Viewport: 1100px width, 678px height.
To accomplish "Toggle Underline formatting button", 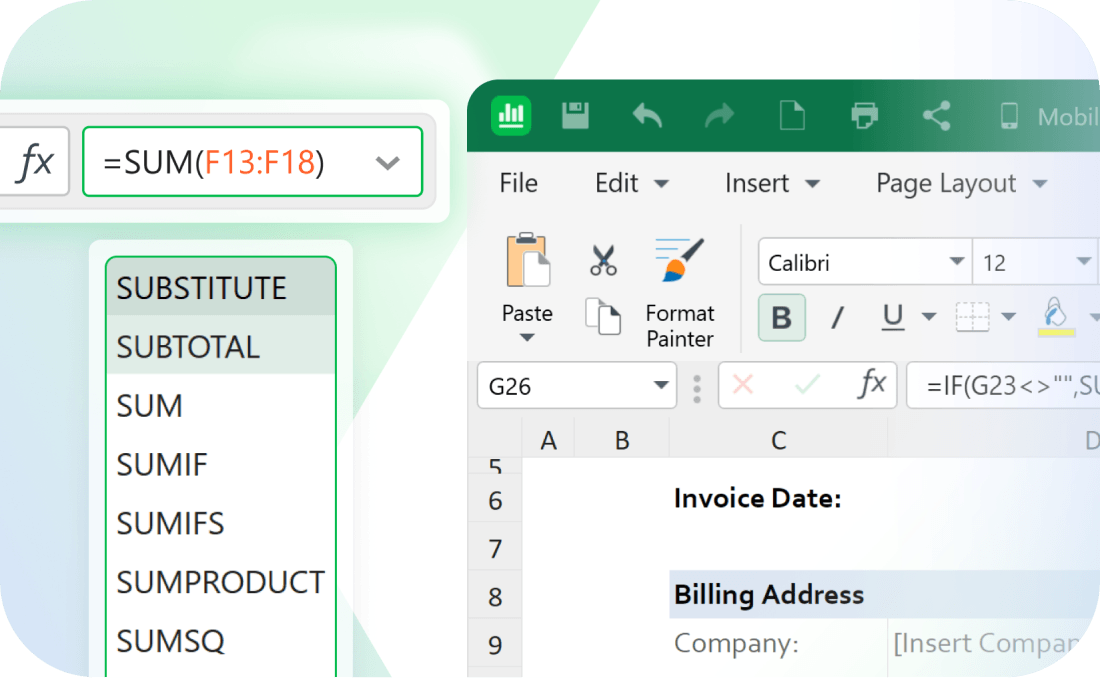I will pyautogui.click(x=893, y=318).
